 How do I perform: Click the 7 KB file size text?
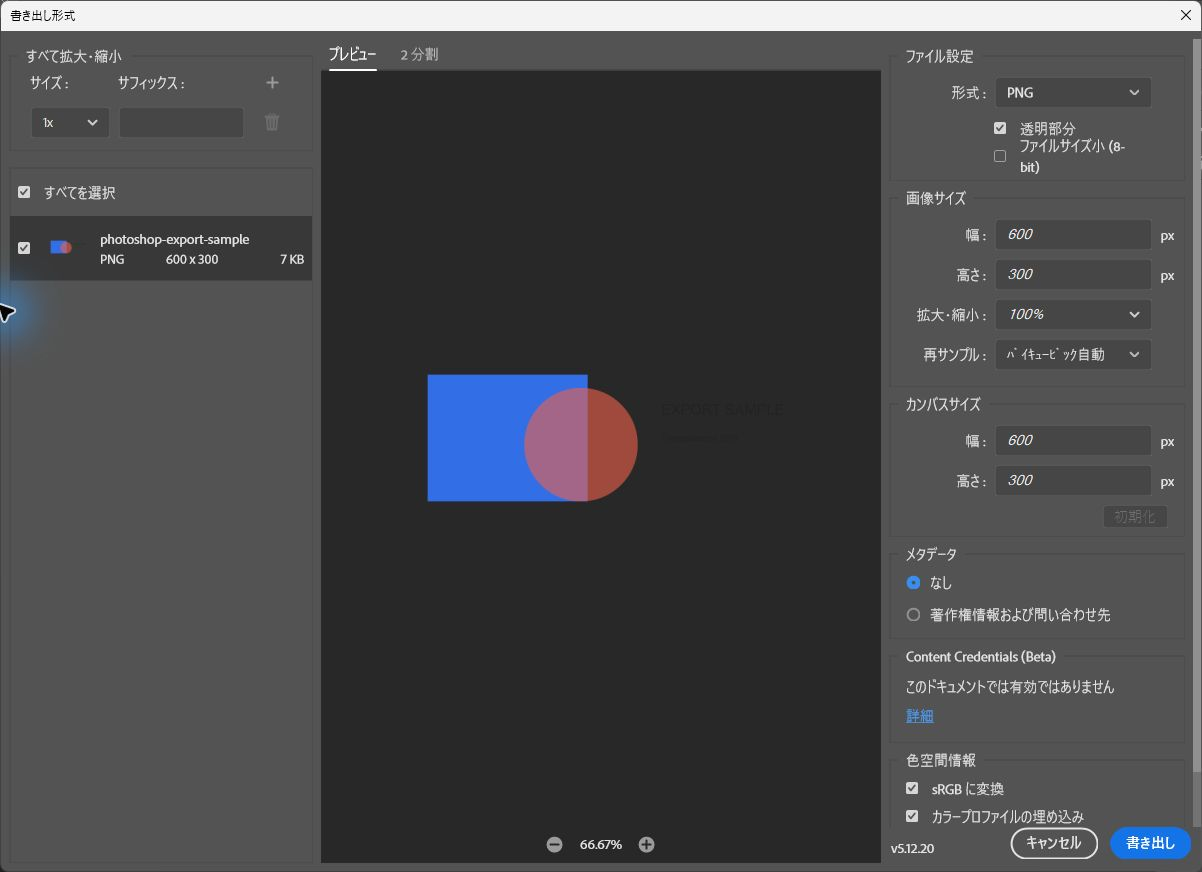[292, 259]
